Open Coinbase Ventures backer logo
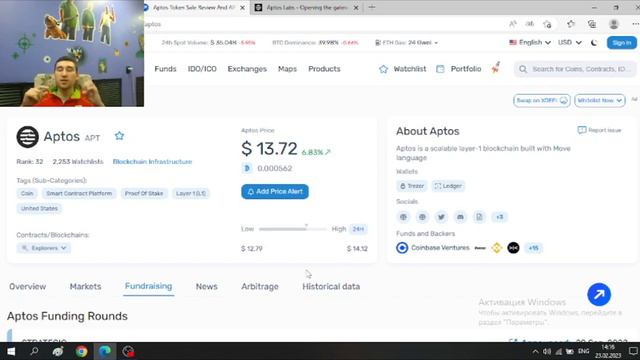 click(402, 248)
